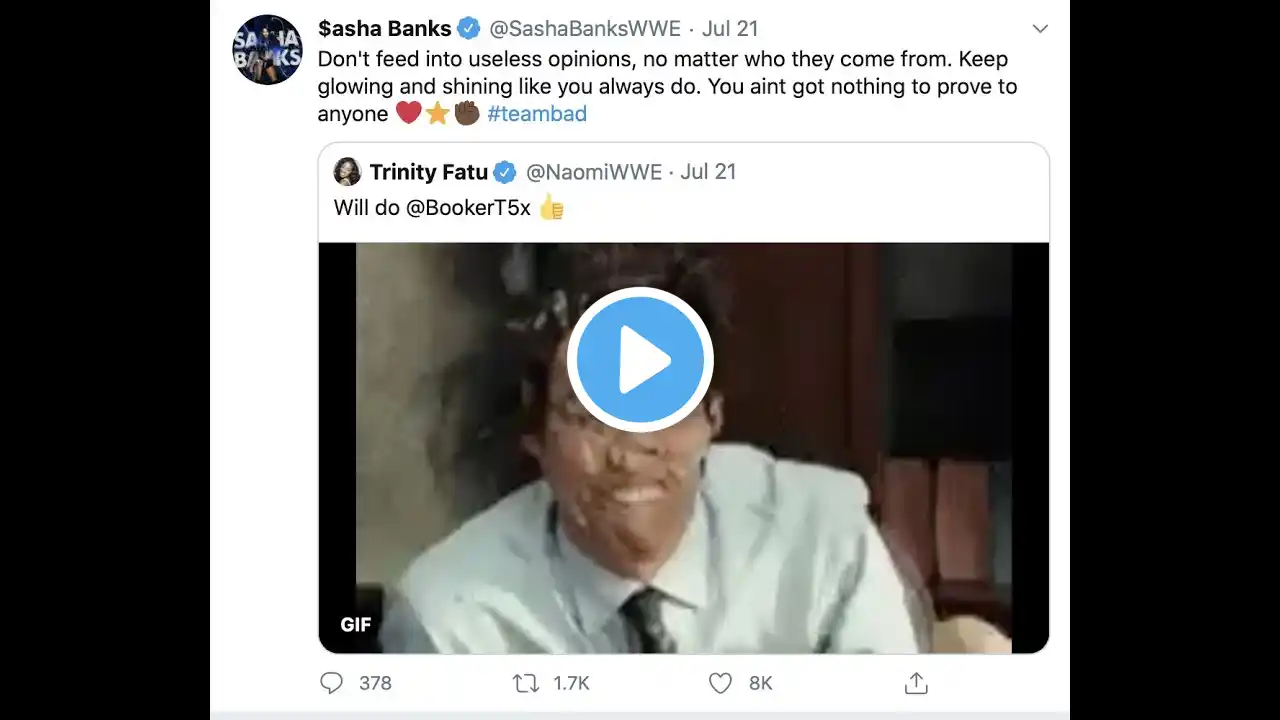Open the @NaomiWWE handle
The image size is (1280, 720).
pos(594,172)
